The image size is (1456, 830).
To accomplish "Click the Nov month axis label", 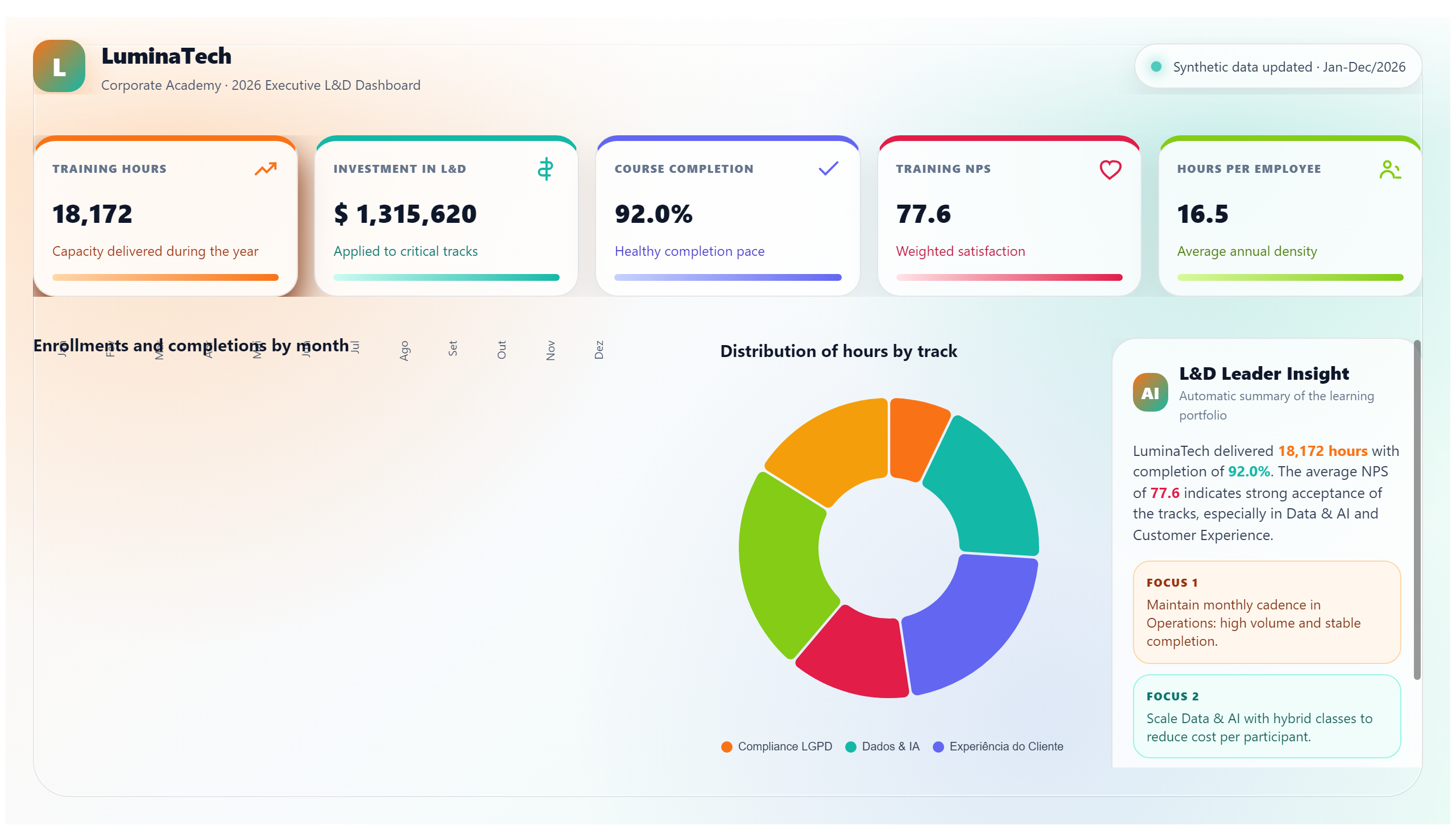I will pos(551,350).
